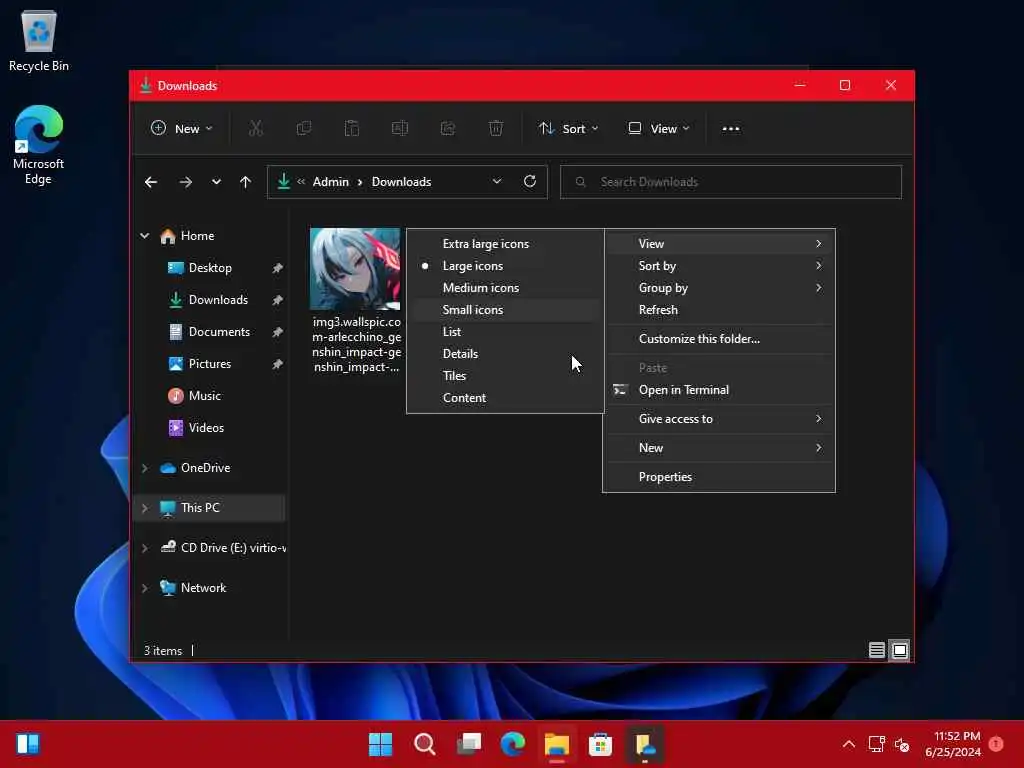Collapse the Home tree node
The height and width of the screenshot is (768, 1024).
tap(145, 236)
